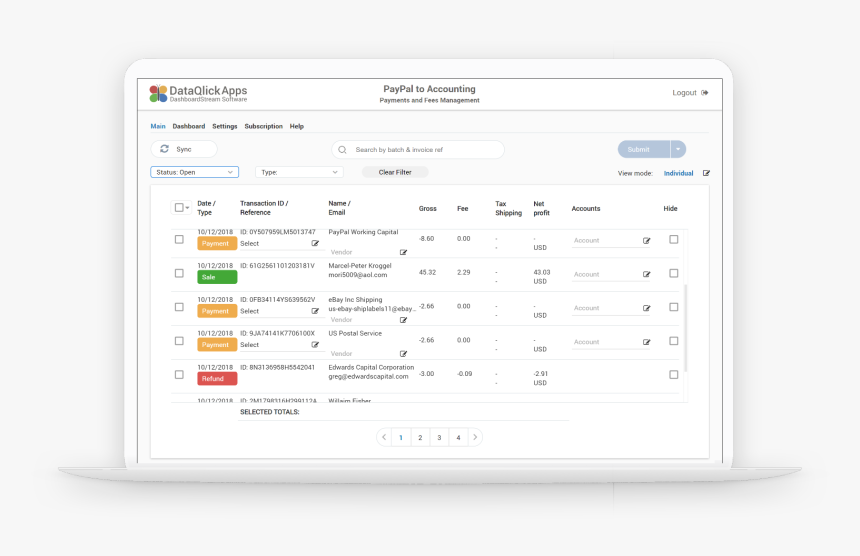The height and width of the screenshot is (556, 860).
Task: Select the eBay Inc Shipping row checkbox
Action: point(179,307)
